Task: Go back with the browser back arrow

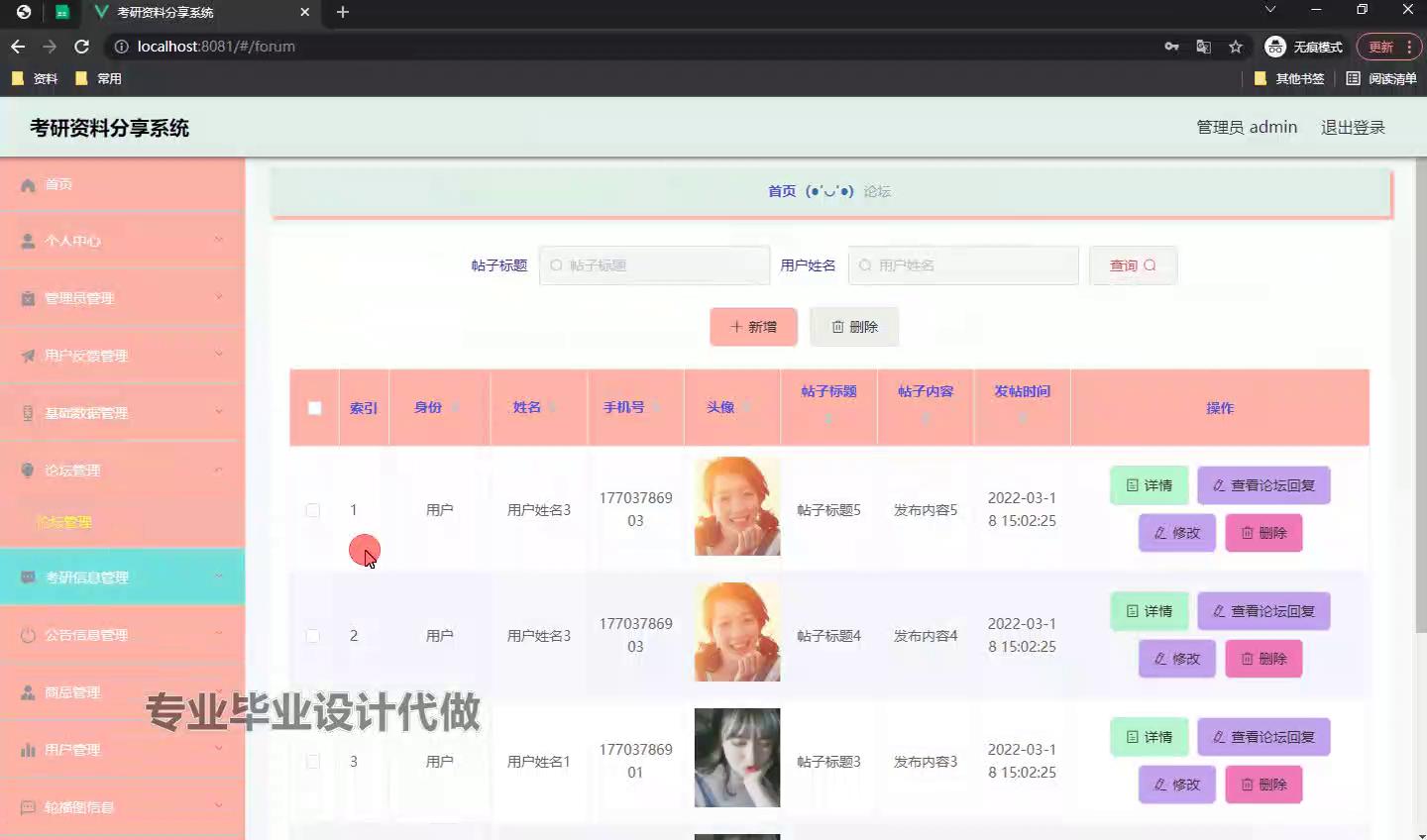Action: (18, 47)
